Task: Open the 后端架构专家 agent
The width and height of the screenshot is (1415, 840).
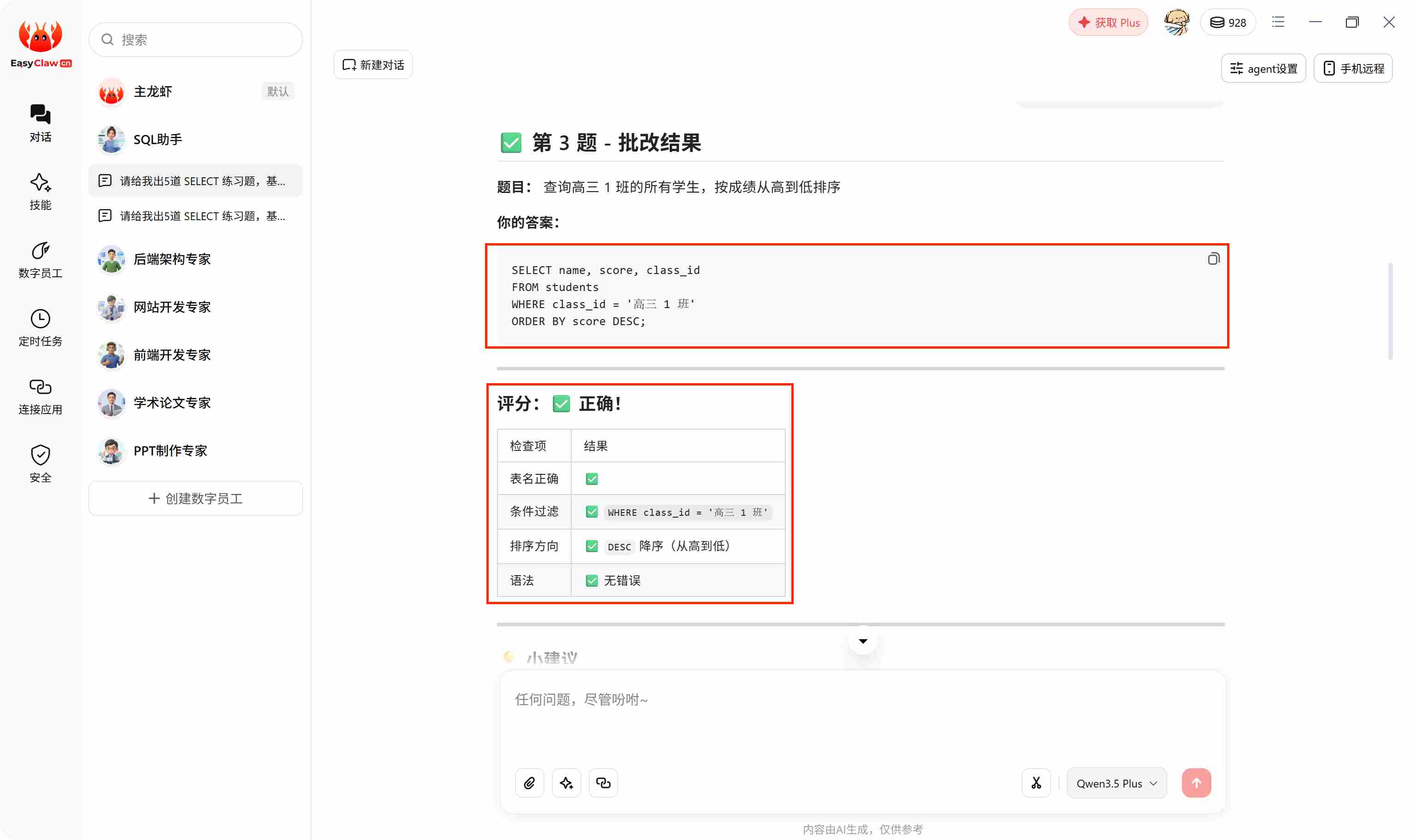Action: tap(195, 259)
